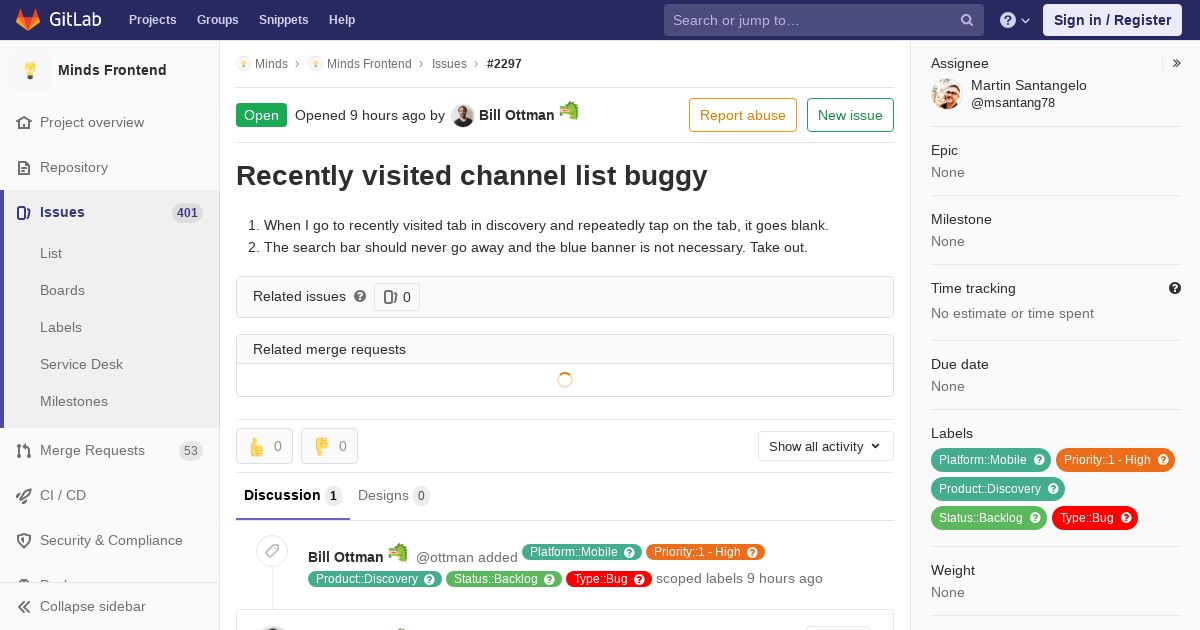Image resolution: width=1200 pixels, height=630 pixels.
Task: Click the Sign in / Register button
Action: pos(1112,20)
